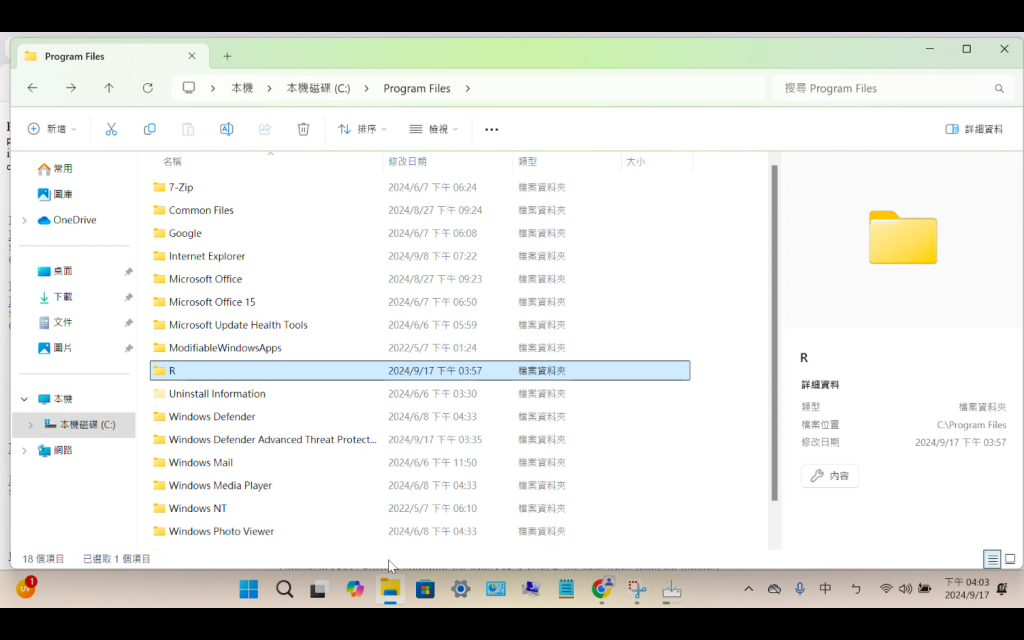Select Home in navigation pane
Image resolution: width=1024 pixels, height=640 pixels.
click(55, 168)
